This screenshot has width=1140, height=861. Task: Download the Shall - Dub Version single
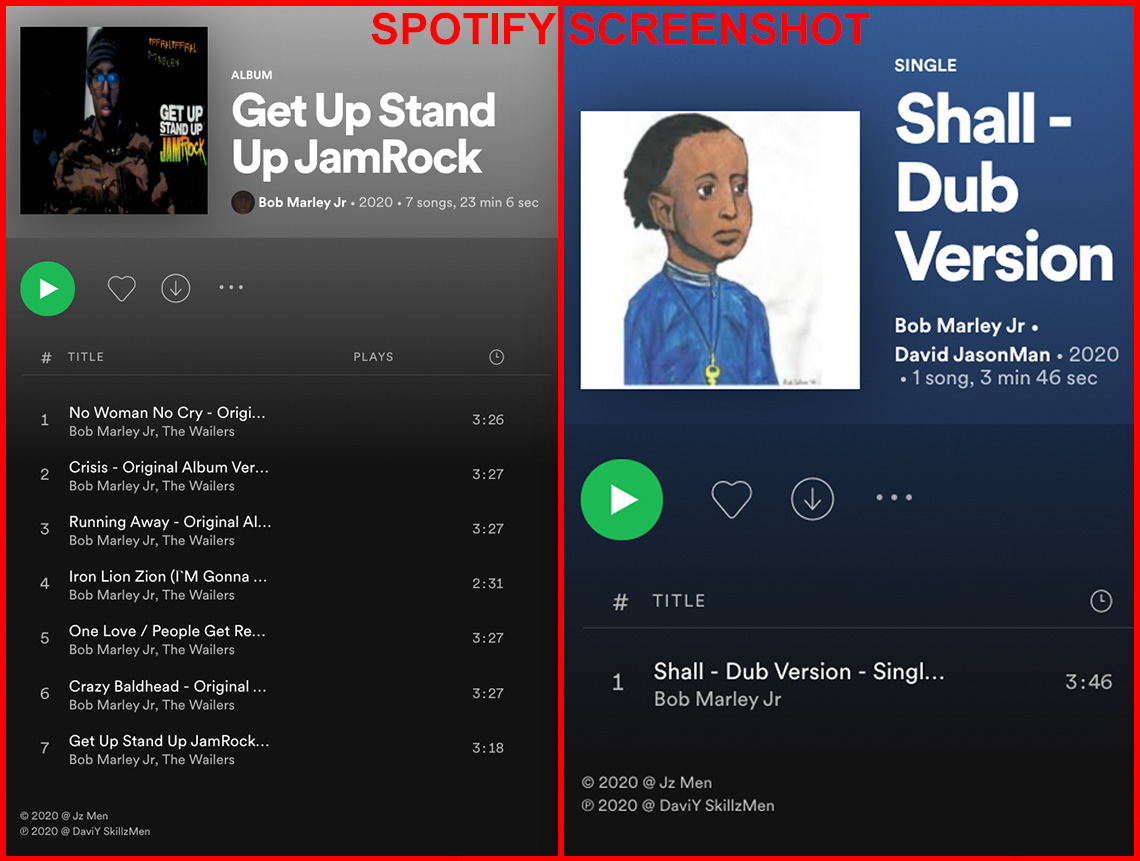coord(812,499)
